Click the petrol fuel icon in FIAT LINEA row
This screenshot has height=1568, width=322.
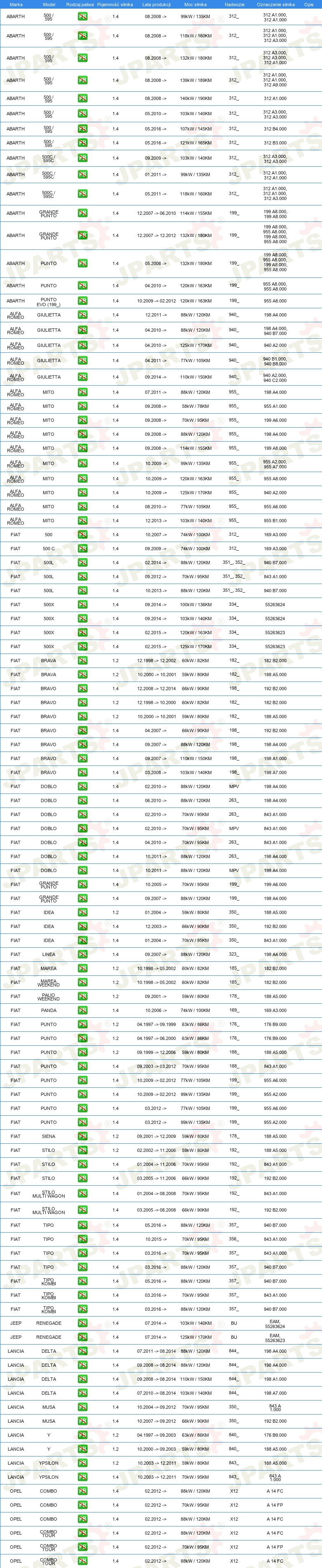pyautogui.click(x=82, y=954)
